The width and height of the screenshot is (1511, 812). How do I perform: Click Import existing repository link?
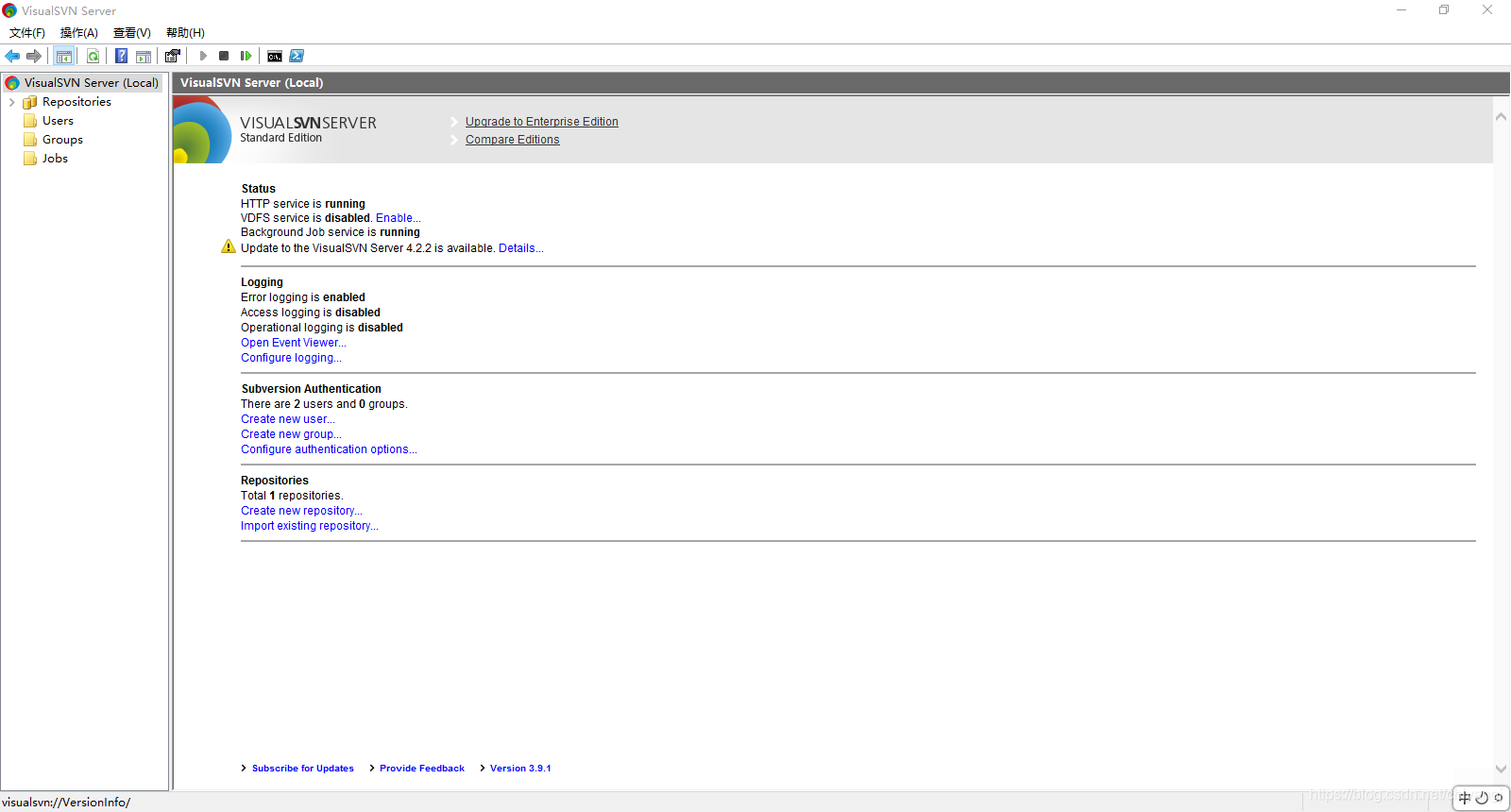tap(310, 526)
